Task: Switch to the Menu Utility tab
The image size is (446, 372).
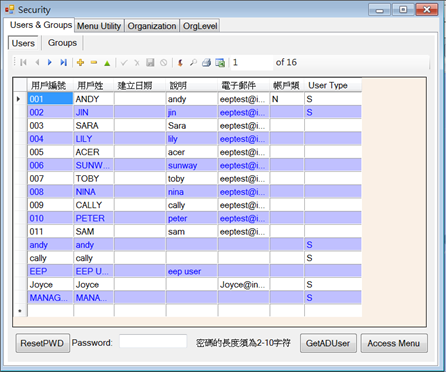Action: coord(99,26)
